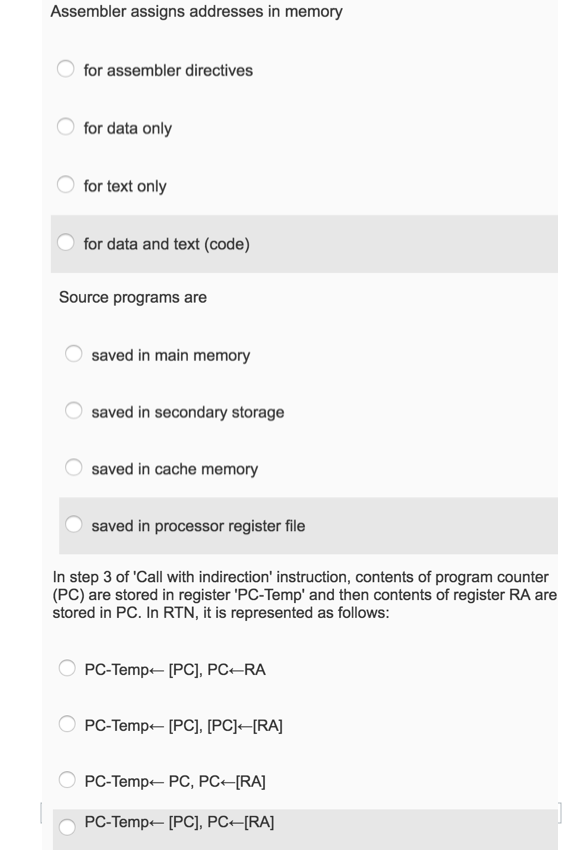
Task: Select 'saved in cache memory' radio button
Action: pyautogui.click(x=73, y=468)
